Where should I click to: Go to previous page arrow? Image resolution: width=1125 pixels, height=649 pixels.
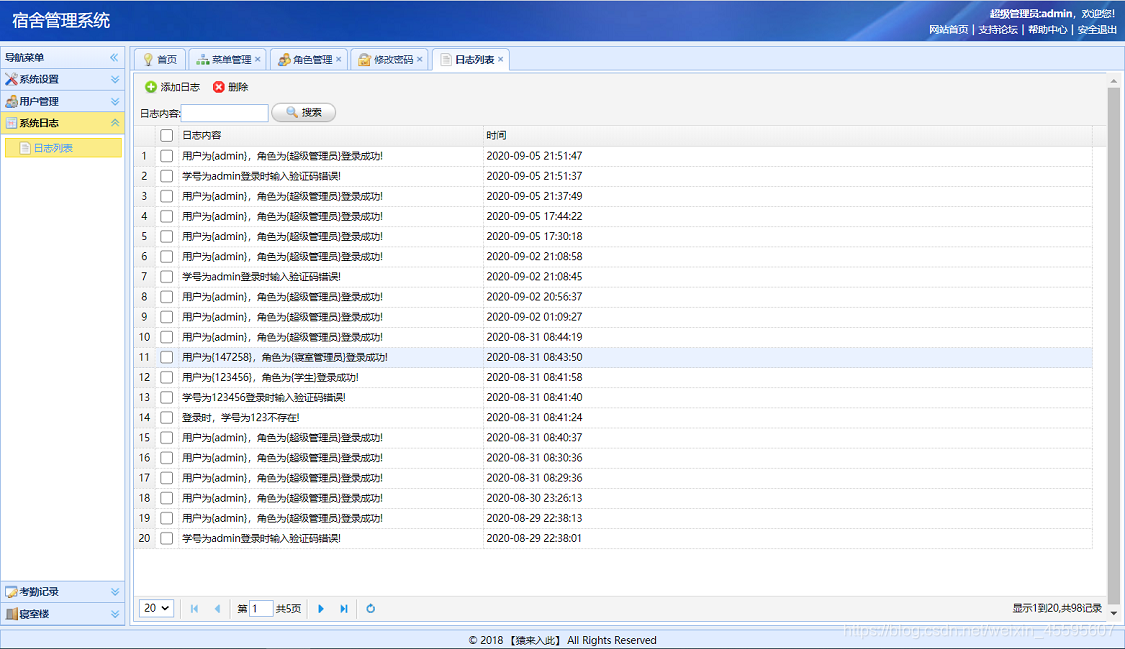(217, 608)
